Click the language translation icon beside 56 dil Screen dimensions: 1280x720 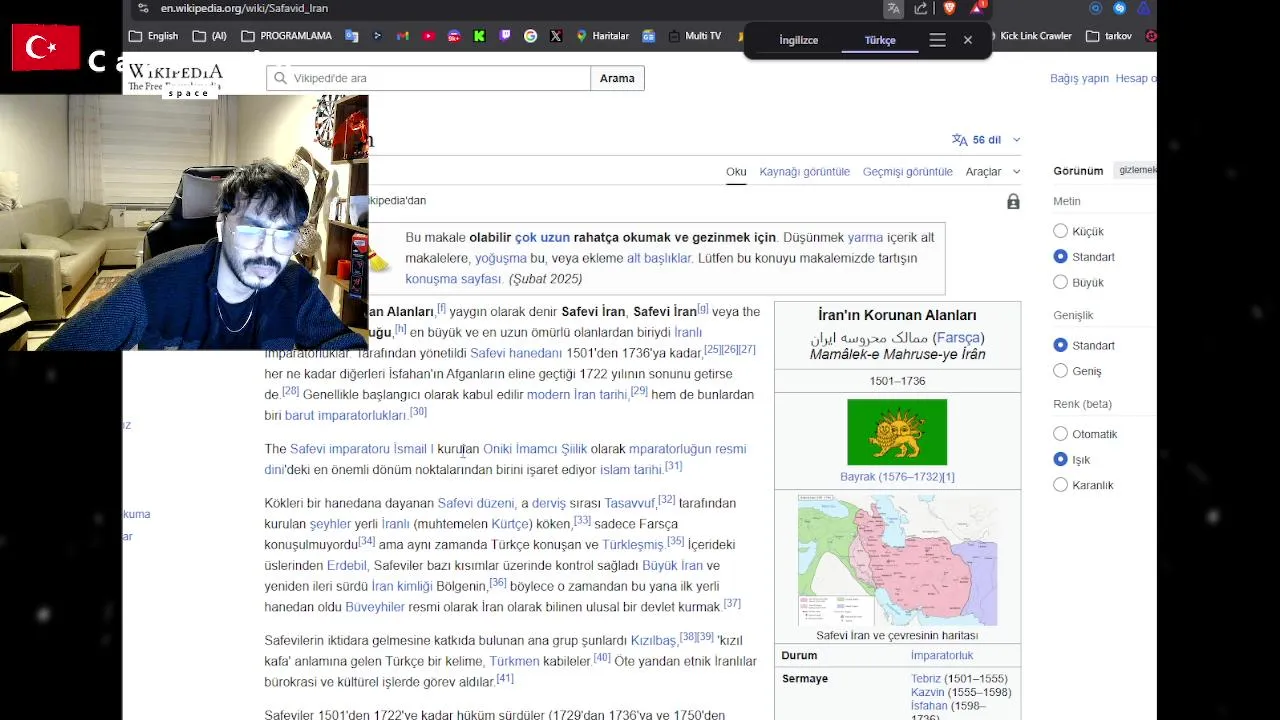coord(960,140)
